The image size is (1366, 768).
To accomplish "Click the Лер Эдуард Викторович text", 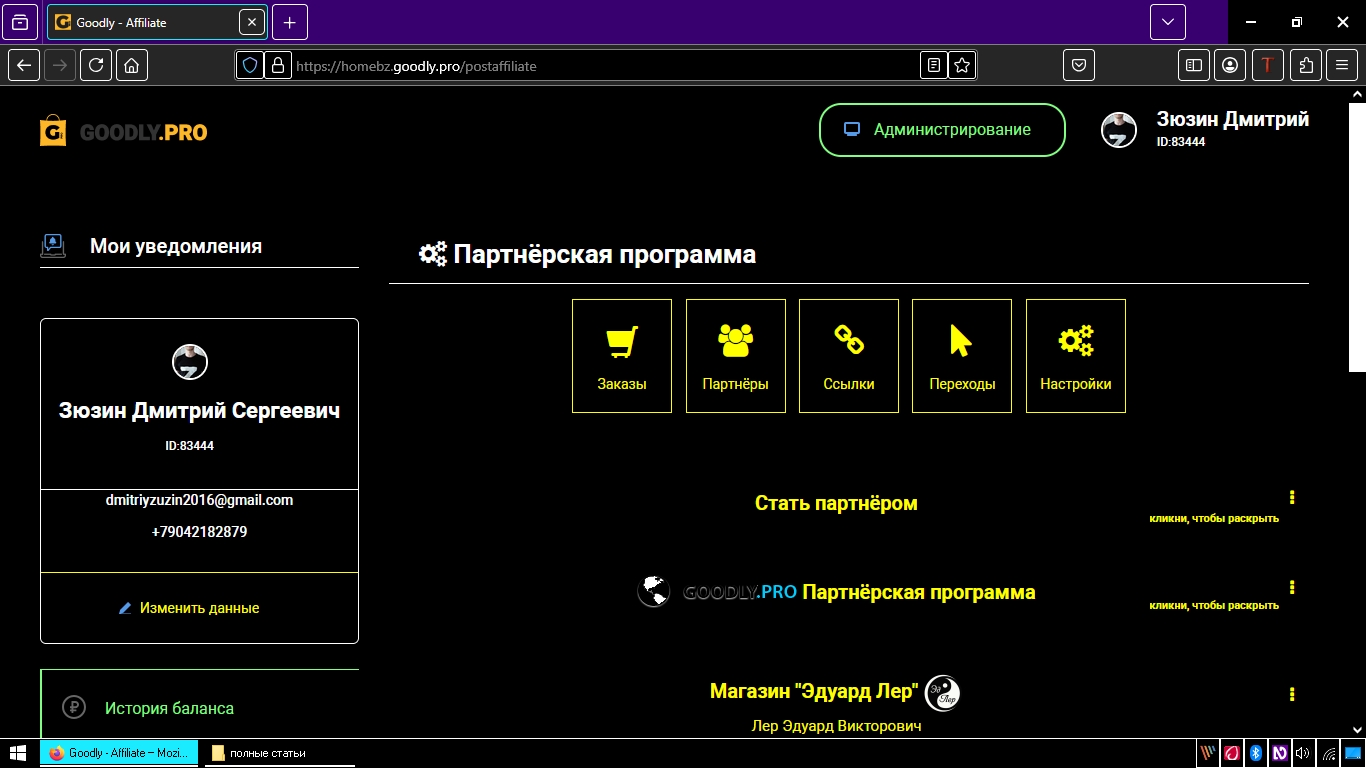I will tap(836, 726).
